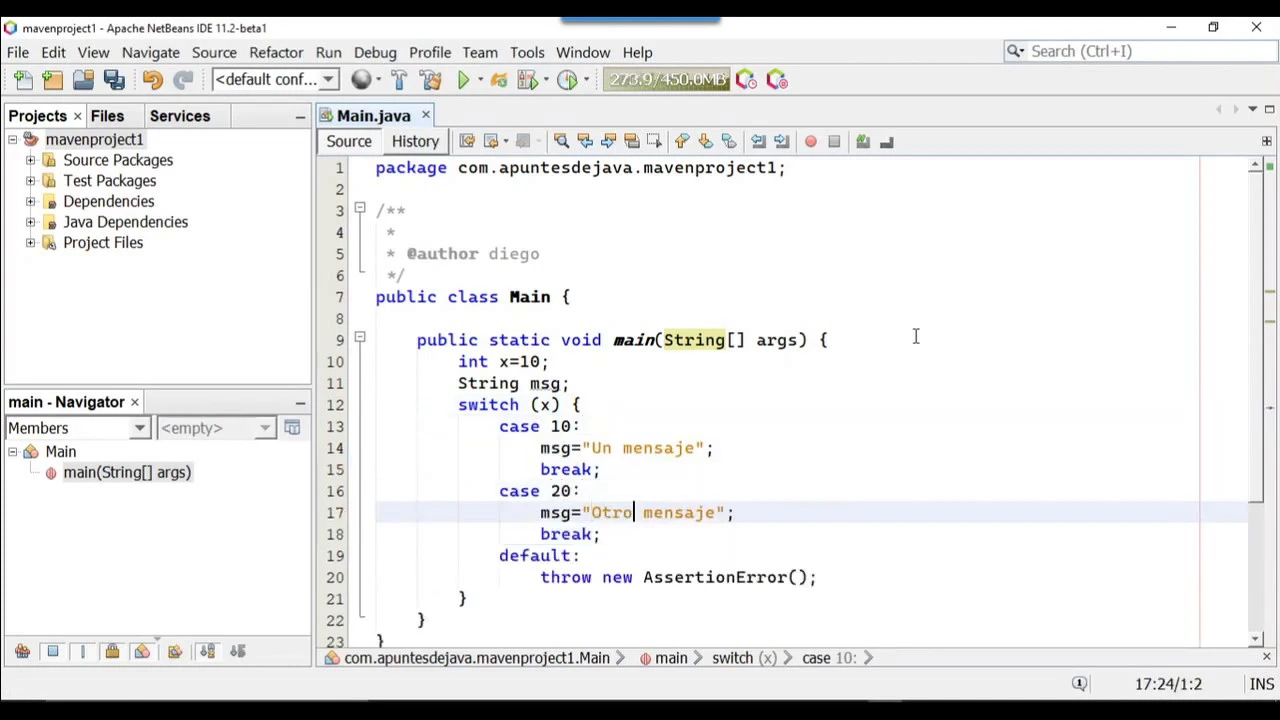Collapse the Javadoc comment fold at line 3
Image resolution: width=1280 pixels, height=720 pixels.
[x=360, y=209]
